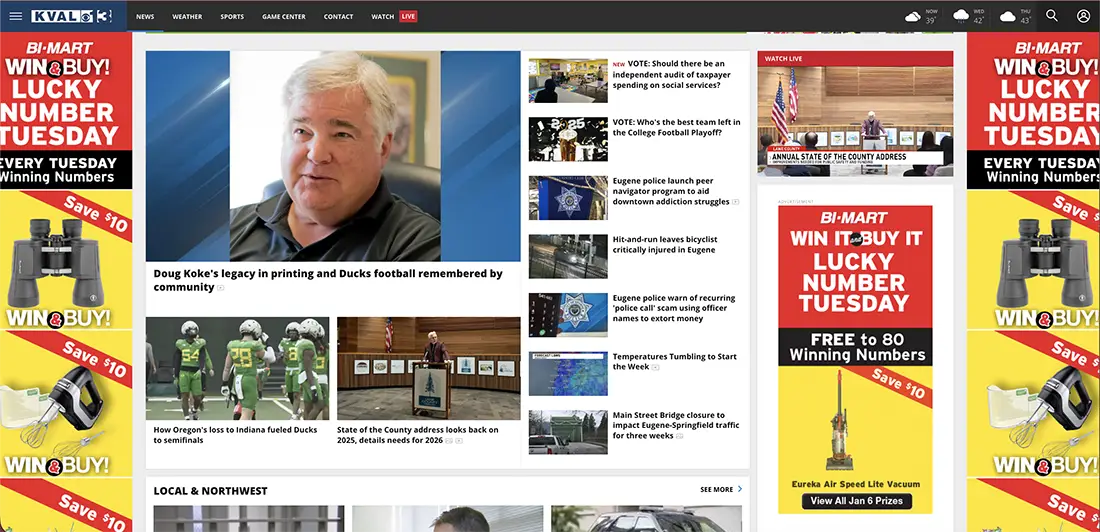Open the hamburger menu icon

click(x=15, y=16)
